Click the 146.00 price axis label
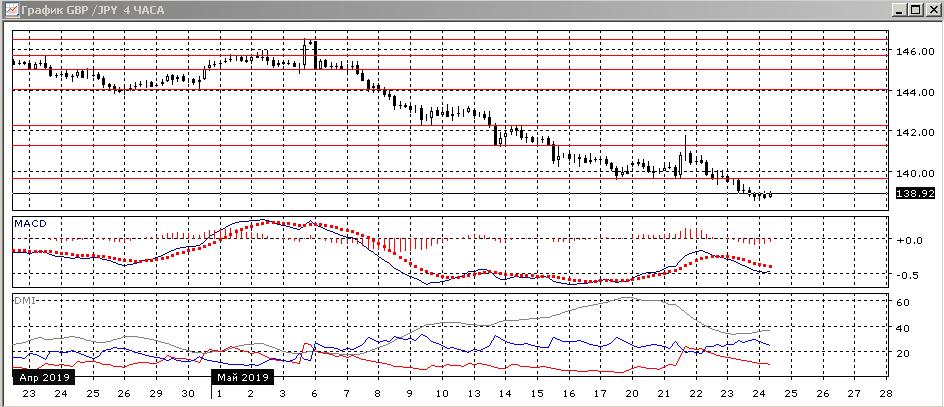Viewport: 944px width, 407px height. tap(914, 51)
